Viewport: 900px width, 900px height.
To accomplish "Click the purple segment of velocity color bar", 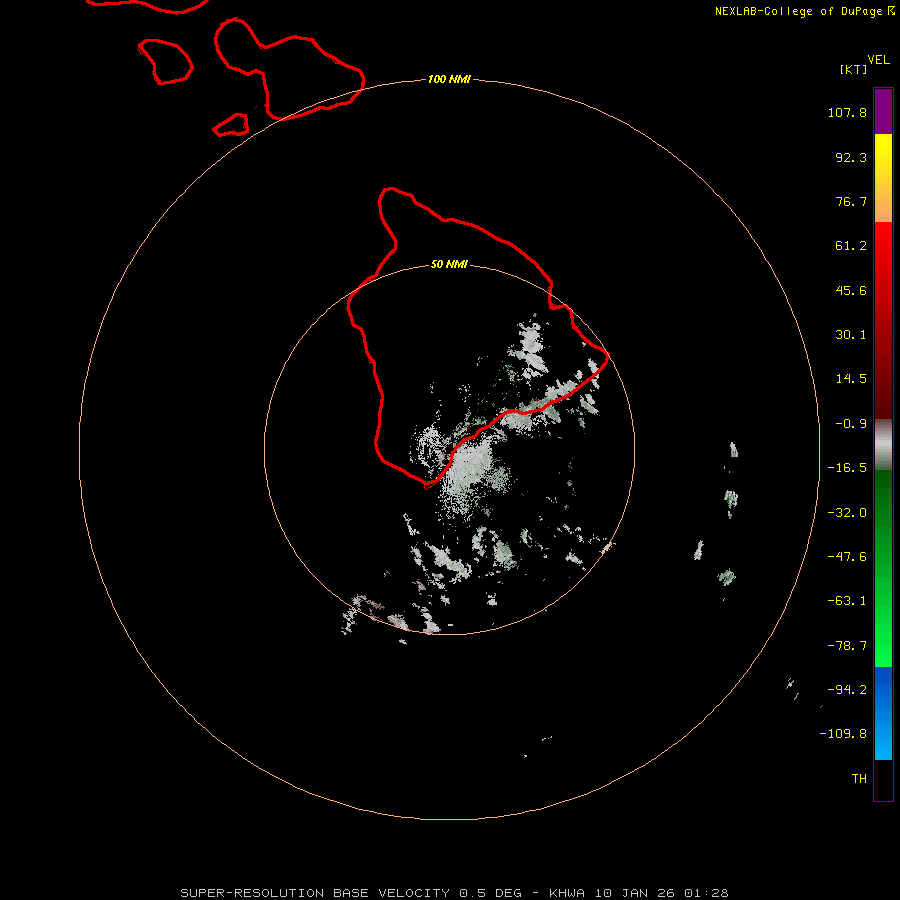I will pyautogui.click(x=883, y=111).
